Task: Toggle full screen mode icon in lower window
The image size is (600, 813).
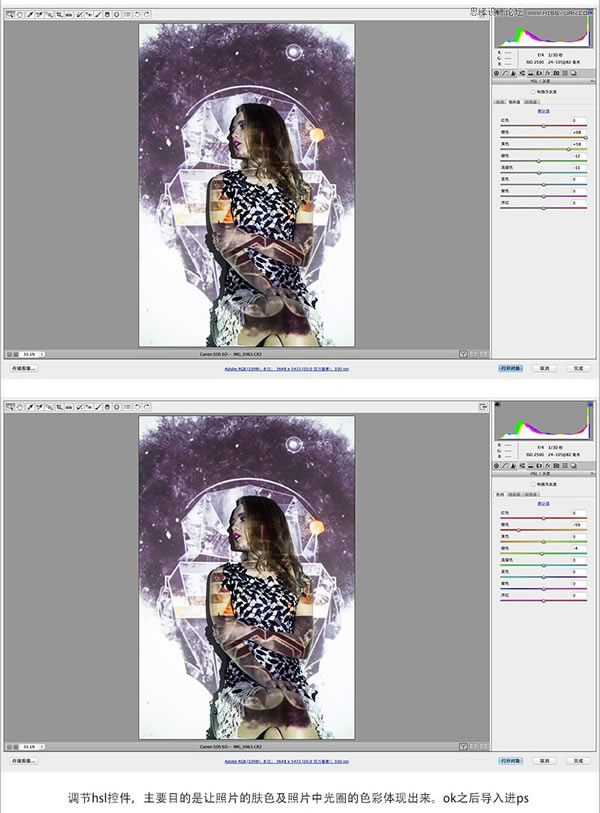Action: (x=483, y=407)
